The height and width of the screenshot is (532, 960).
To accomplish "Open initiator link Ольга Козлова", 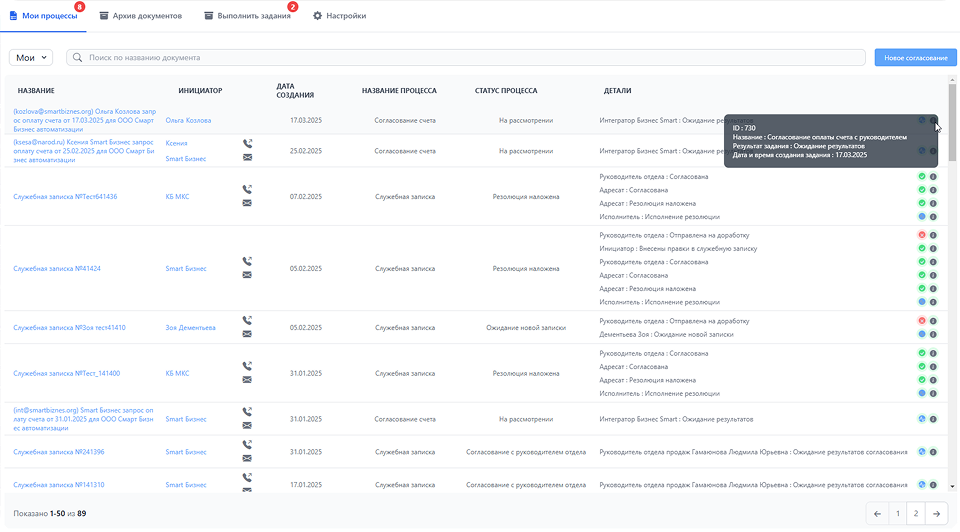I will [x=188, y=120].
